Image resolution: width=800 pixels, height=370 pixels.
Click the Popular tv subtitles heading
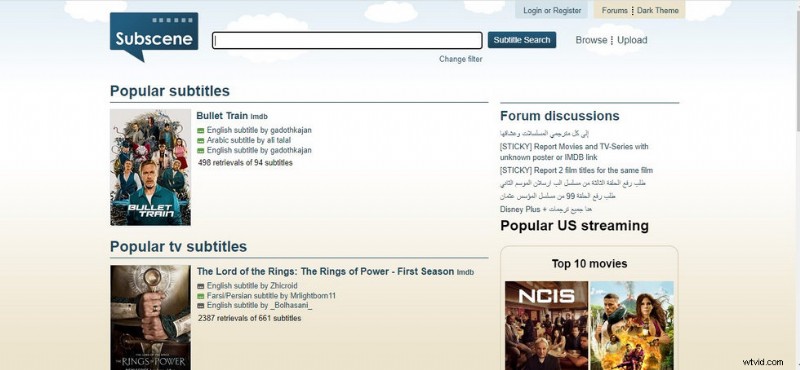click(179, 247)
